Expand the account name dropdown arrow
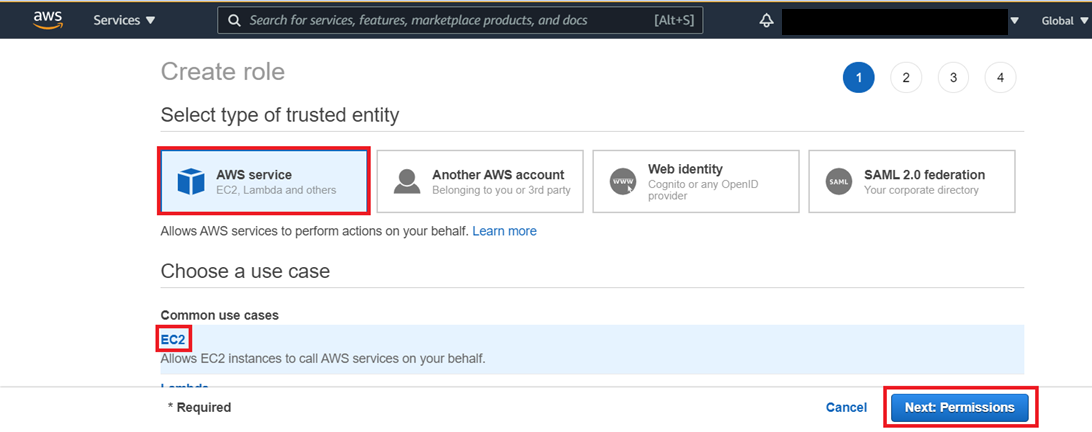Viewport: 1092px width, 432px height. [x=1014, y=21]
